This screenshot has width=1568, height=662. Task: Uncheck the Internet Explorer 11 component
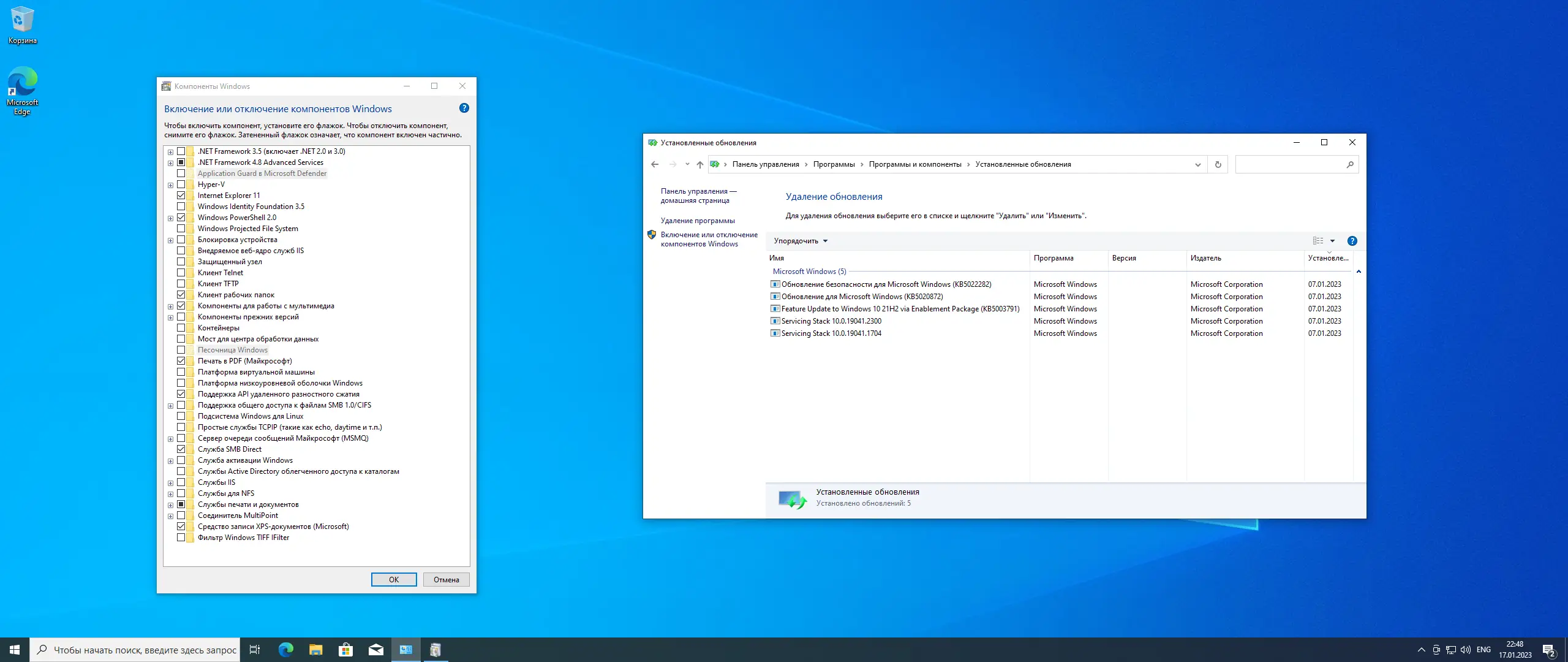(x=181, y=196)
